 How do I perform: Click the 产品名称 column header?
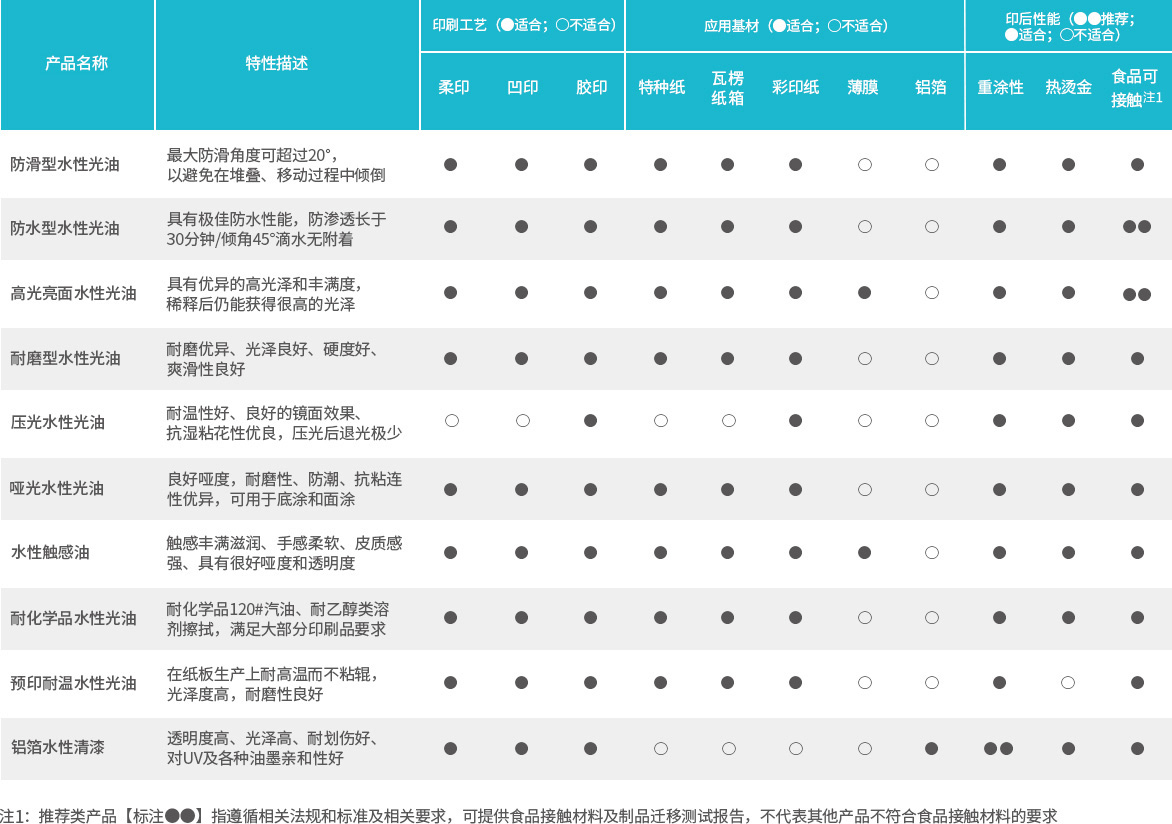77,63
